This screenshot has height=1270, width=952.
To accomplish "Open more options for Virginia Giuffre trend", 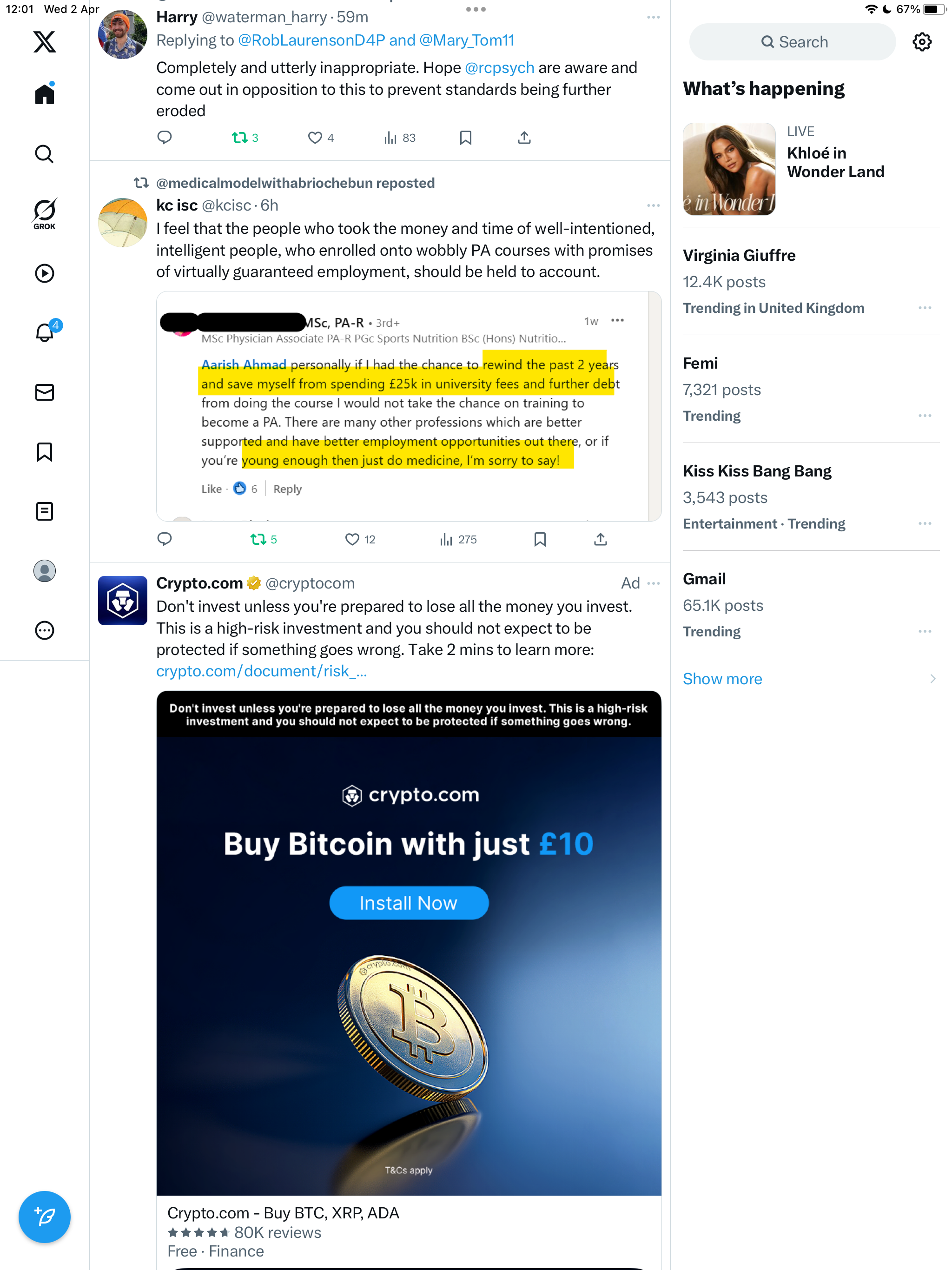I will pyautogui.click(x=925, y=308).
